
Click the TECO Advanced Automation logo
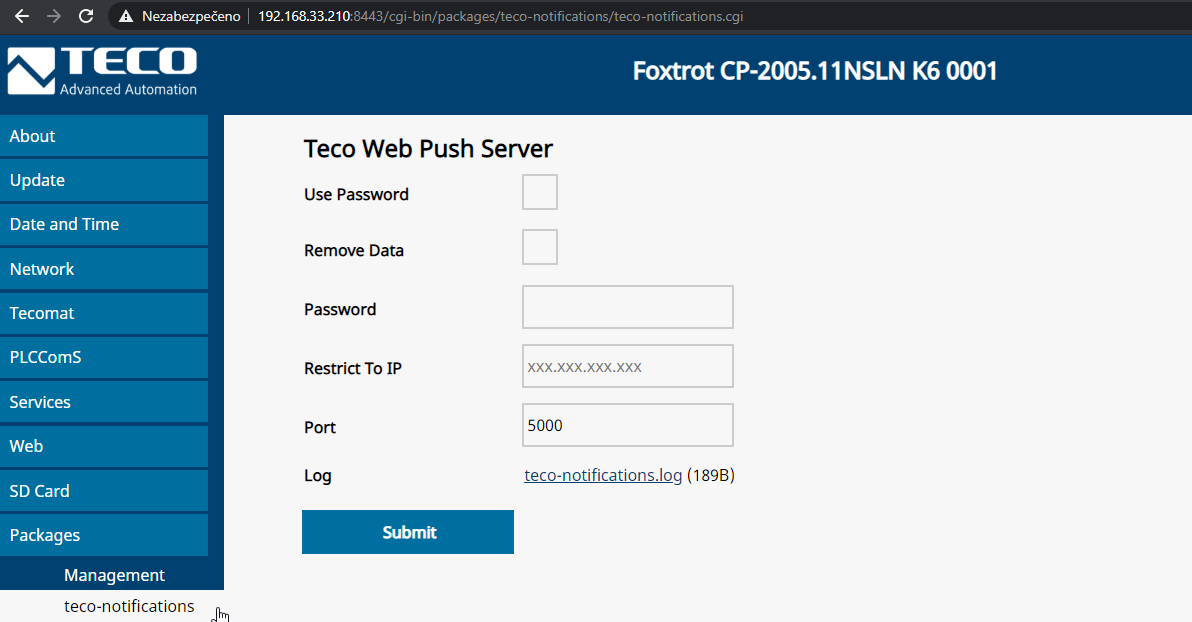[x=102, y=71]
